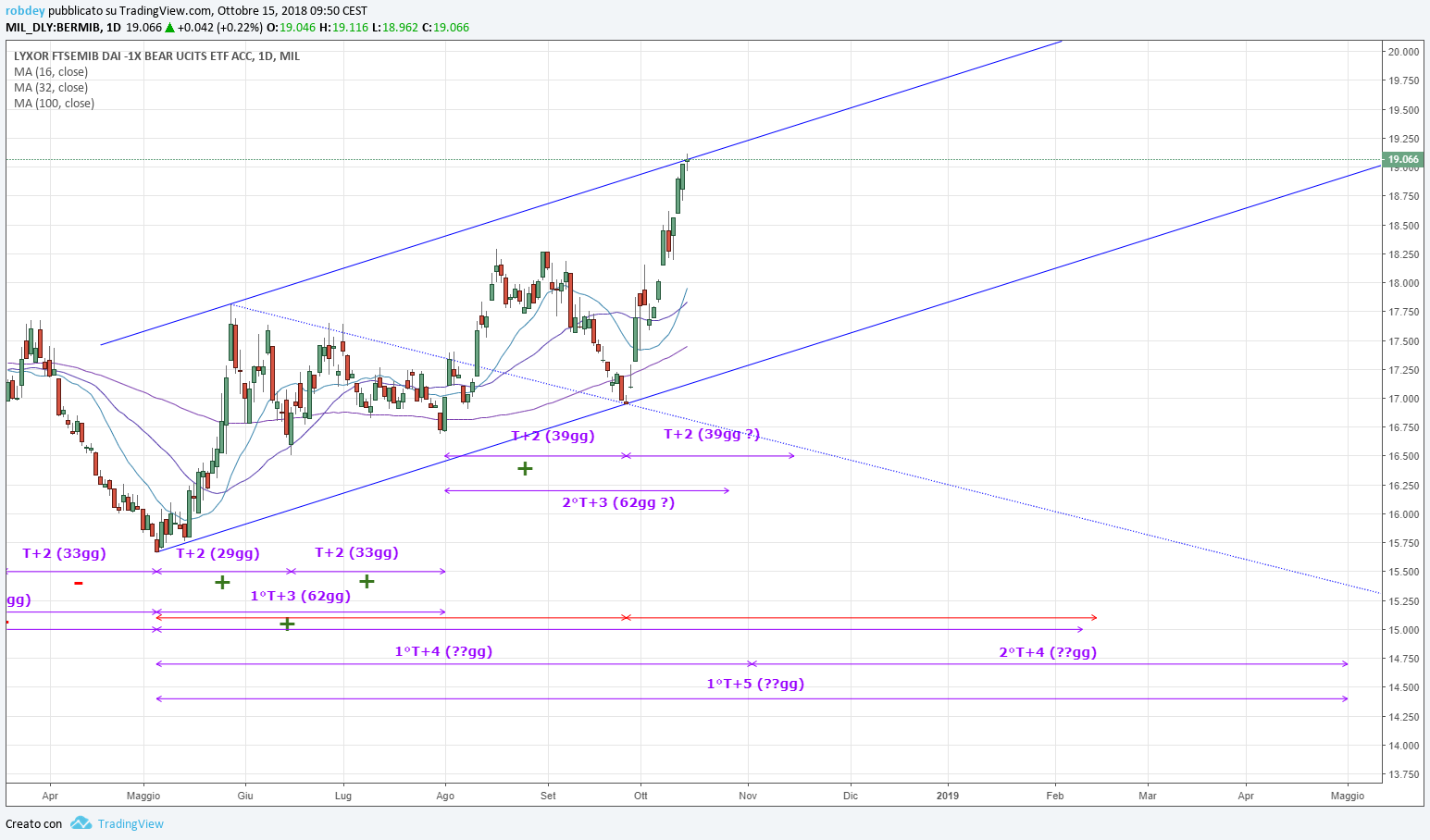The width and height of the screenshot is (1430, 840).
Task: Click the T+2 (29gg) cycle label
Action: pos(218,553)
